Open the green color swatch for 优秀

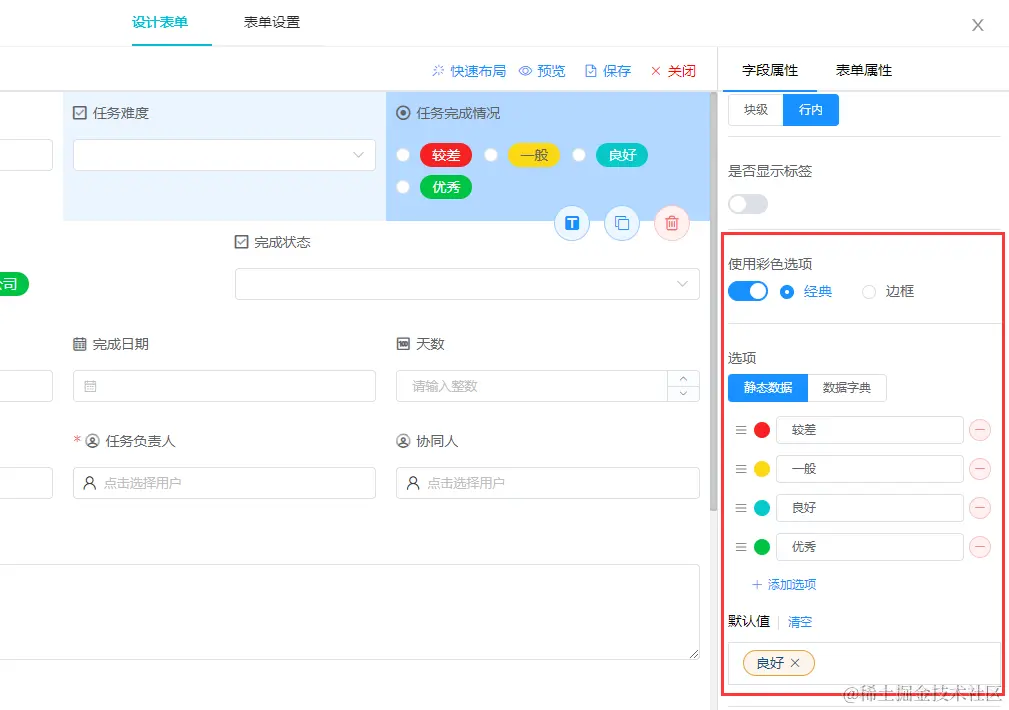point(762,547)
